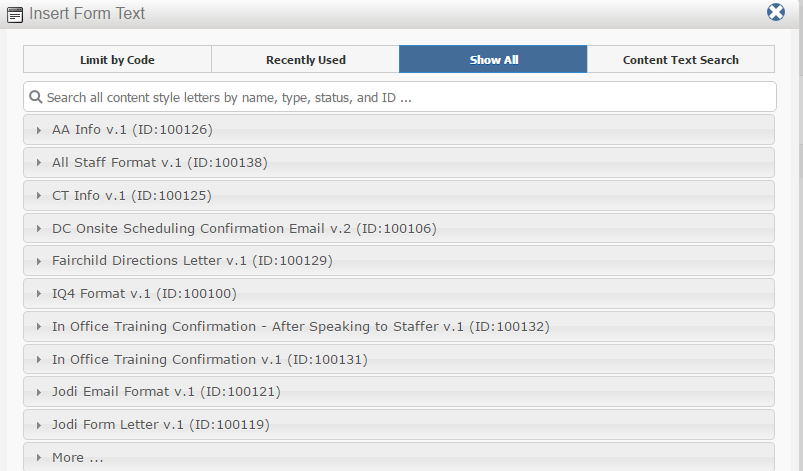This screenshot has width=803, height=471.
Task: Expand the AA Info v.1 entry
Action: pos(398,130)
